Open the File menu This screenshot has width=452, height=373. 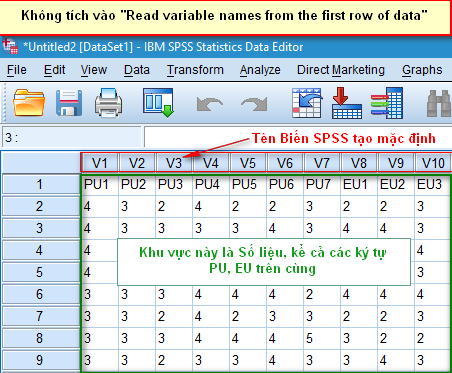tap(17, 70)
